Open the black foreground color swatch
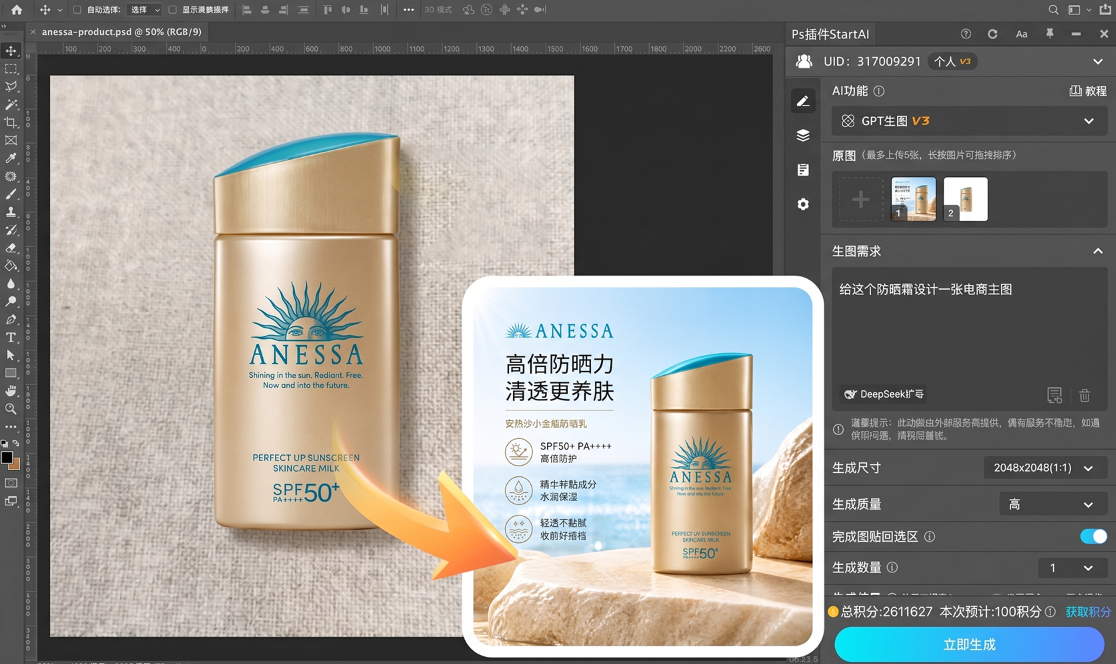 click(6, 458)
